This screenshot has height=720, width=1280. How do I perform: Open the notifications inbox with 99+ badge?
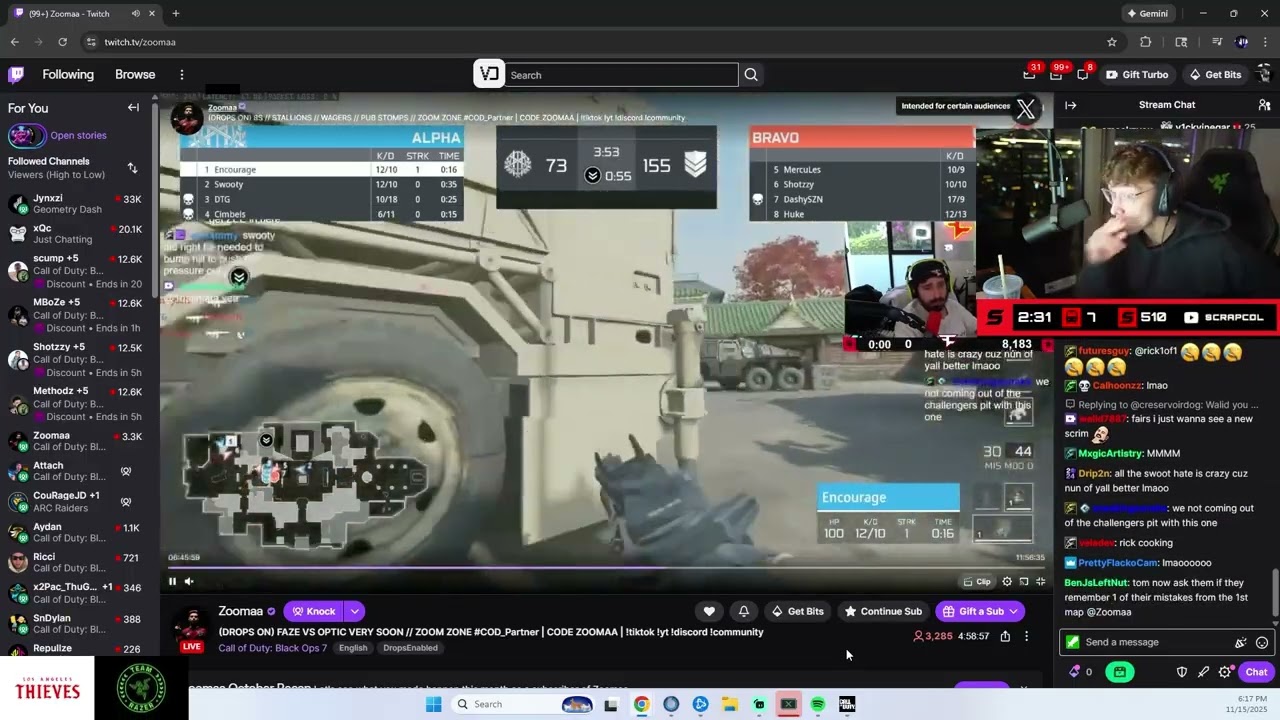pos(1056,74)
